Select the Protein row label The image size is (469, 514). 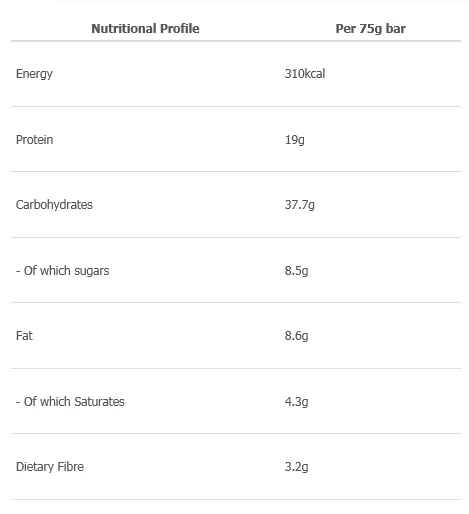tap(34, 139)
